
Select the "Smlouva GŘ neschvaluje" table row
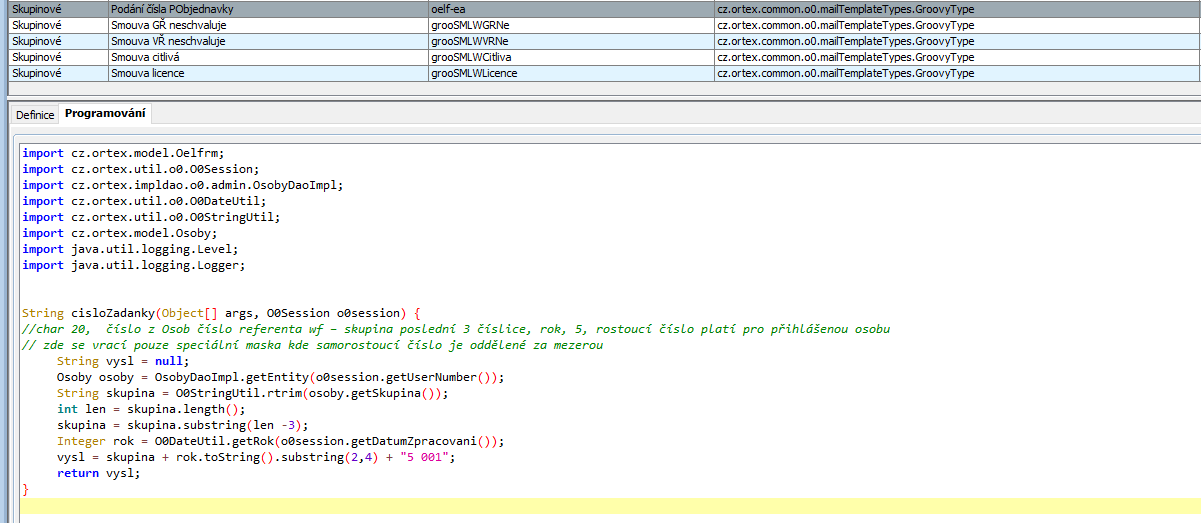[168, 25]
